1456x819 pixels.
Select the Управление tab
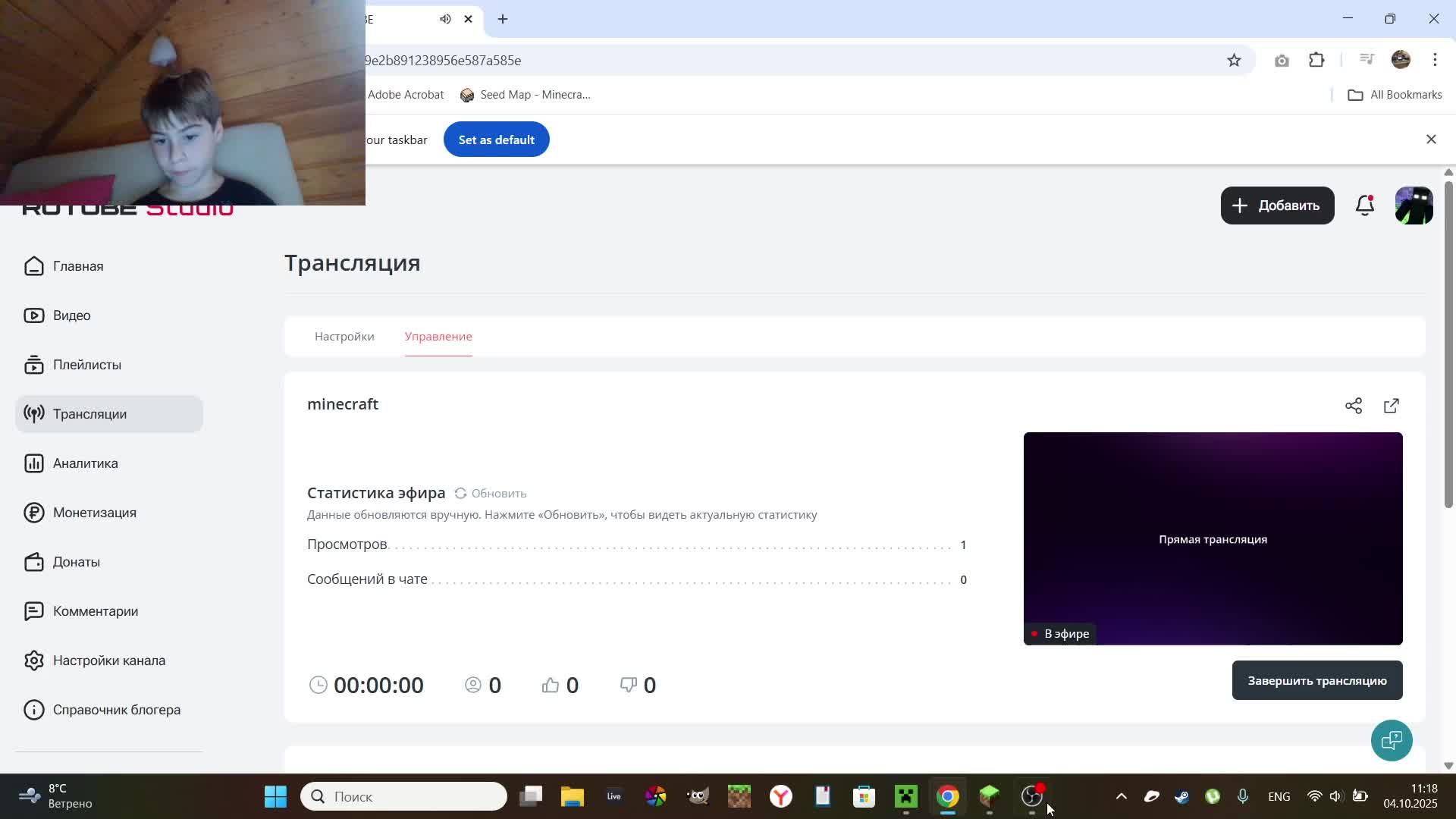(x=438, y=336)
